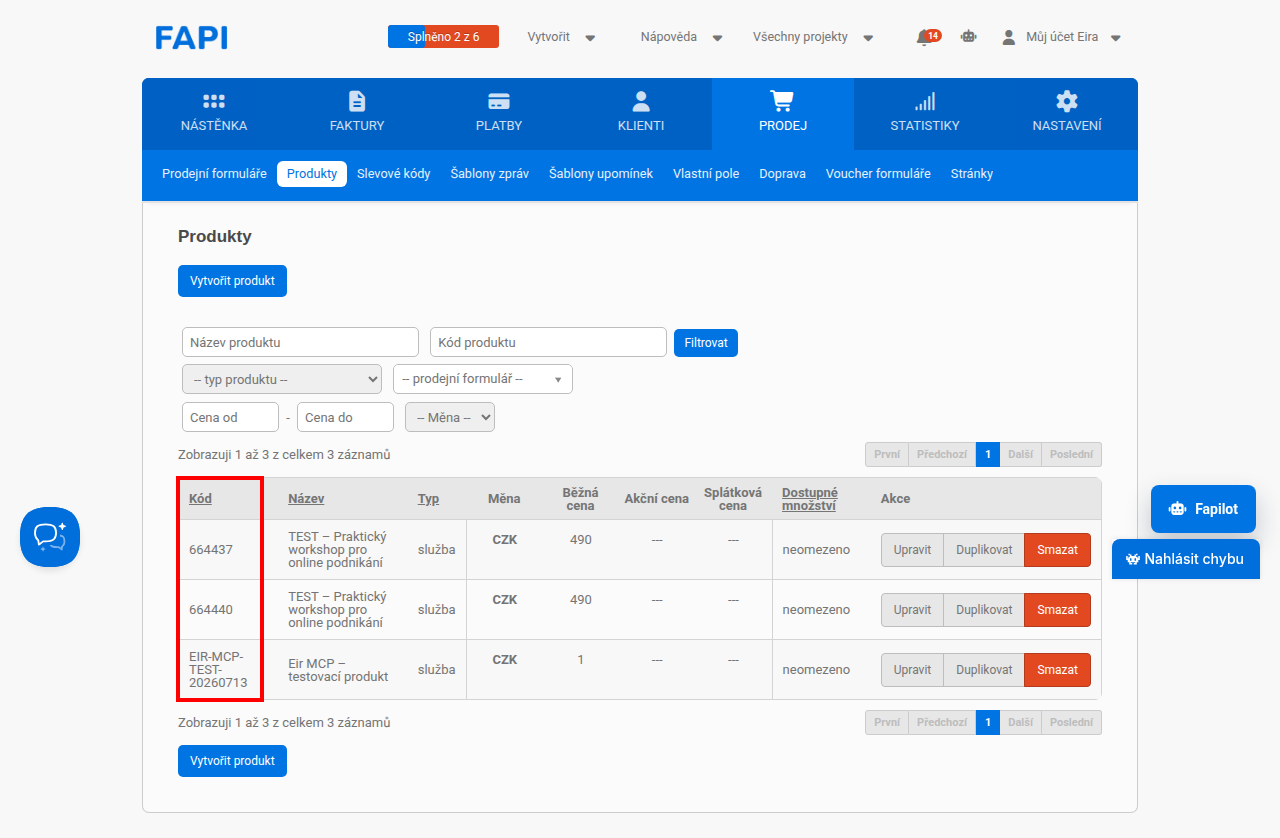The image size is (1280, 838).
Task: Open the typ produktu dropdown
Action: click(282, 380)
